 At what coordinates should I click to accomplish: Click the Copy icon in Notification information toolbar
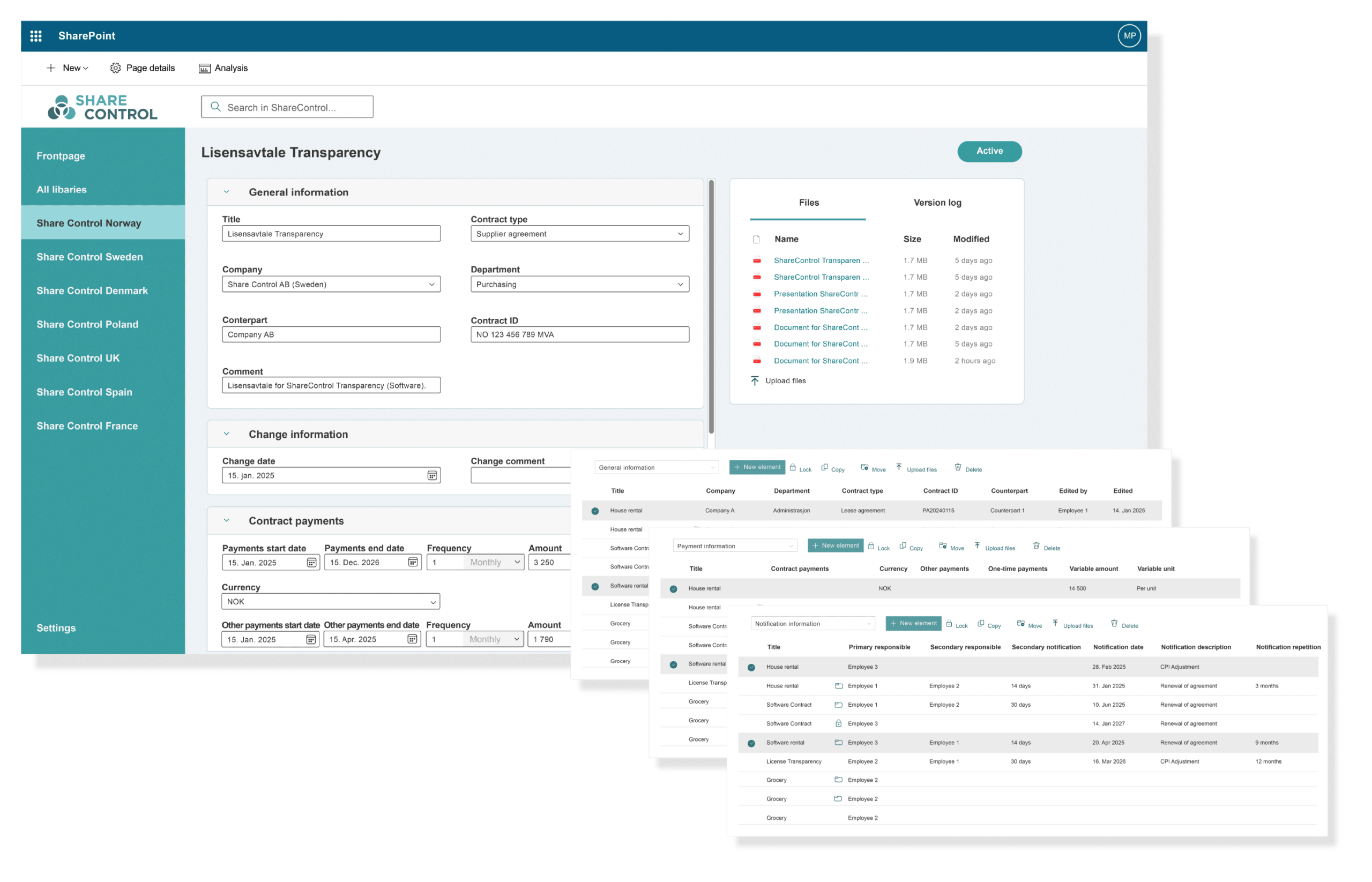981,624
